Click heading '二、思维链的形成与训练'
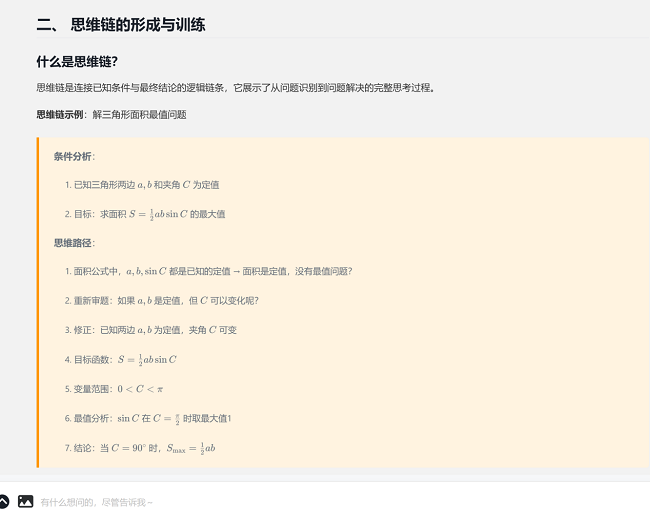 [x=121, y=25]
